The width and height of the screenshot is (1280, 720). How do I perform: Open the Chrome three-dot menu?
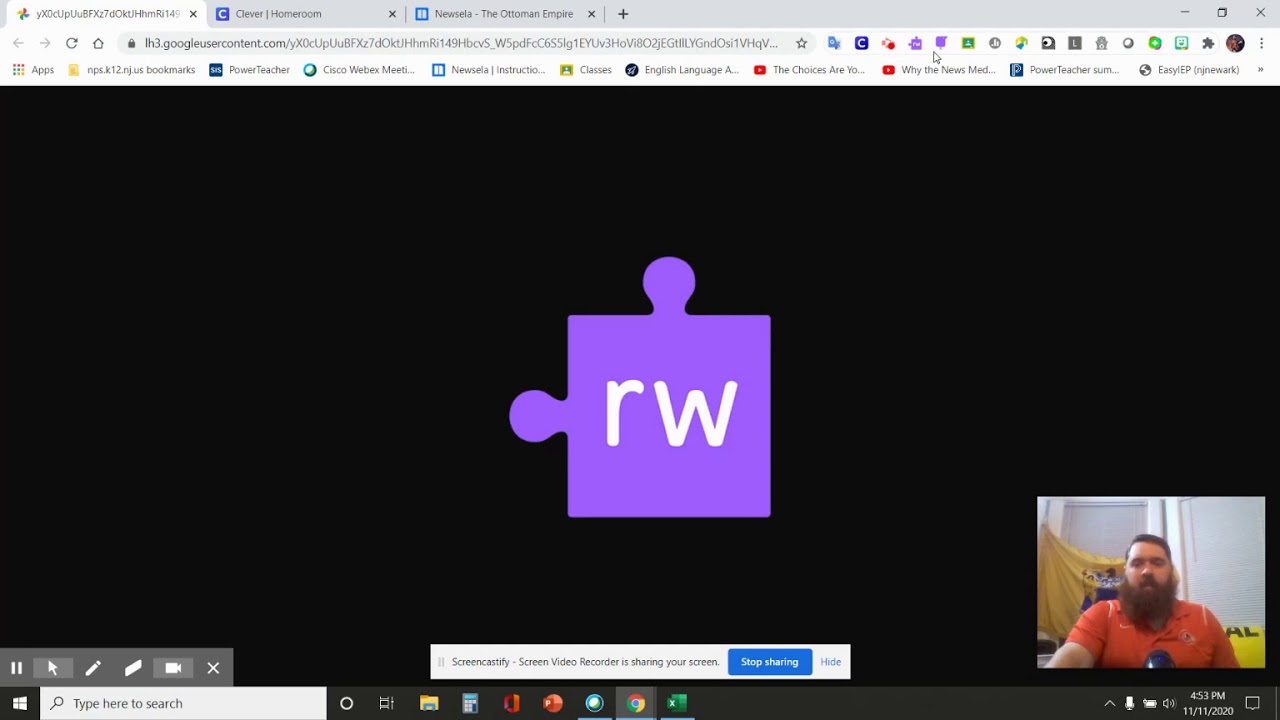tap(1262, 43)
